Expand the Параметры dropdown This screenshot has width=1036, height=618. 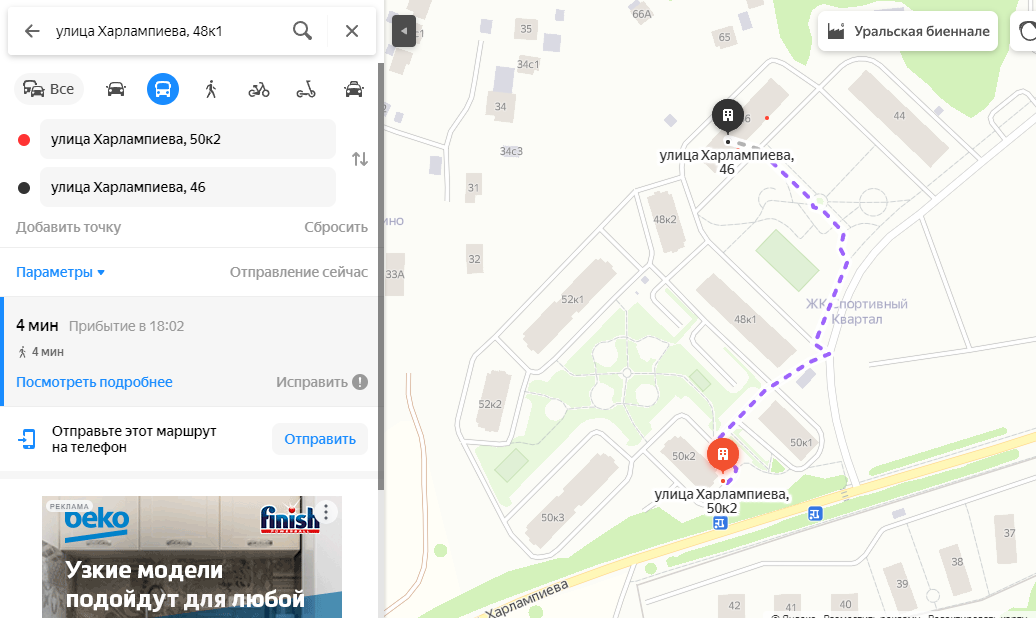click(60, 272)
